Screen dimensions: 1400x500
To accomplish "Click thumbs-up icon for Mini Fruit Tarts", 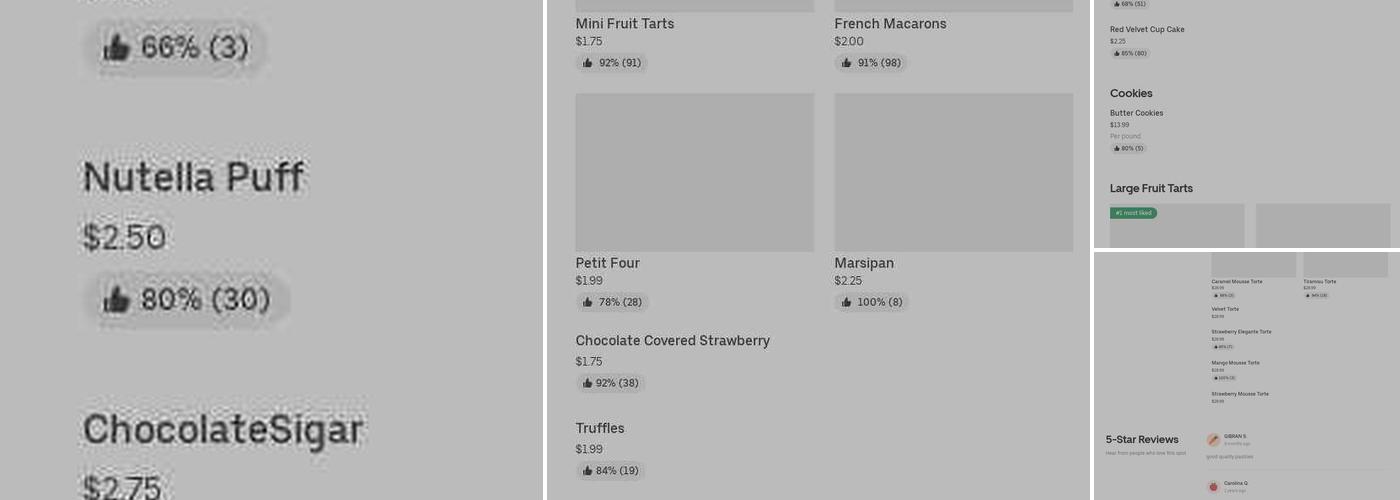I will point(587,63).
